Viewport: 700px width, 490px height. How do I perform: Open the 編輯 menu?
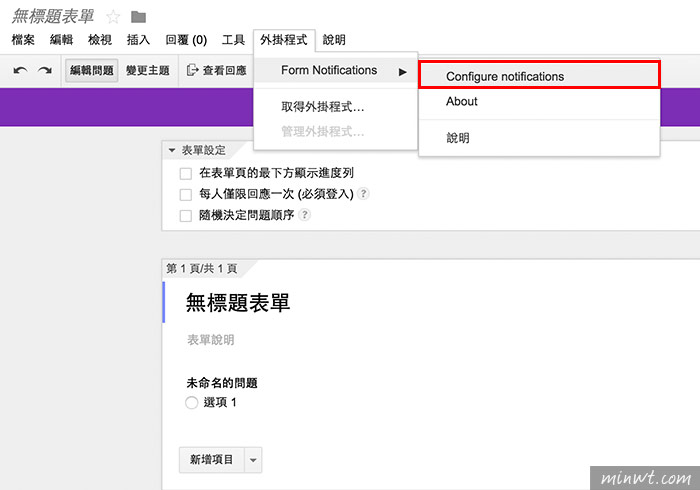click(62, 40)
